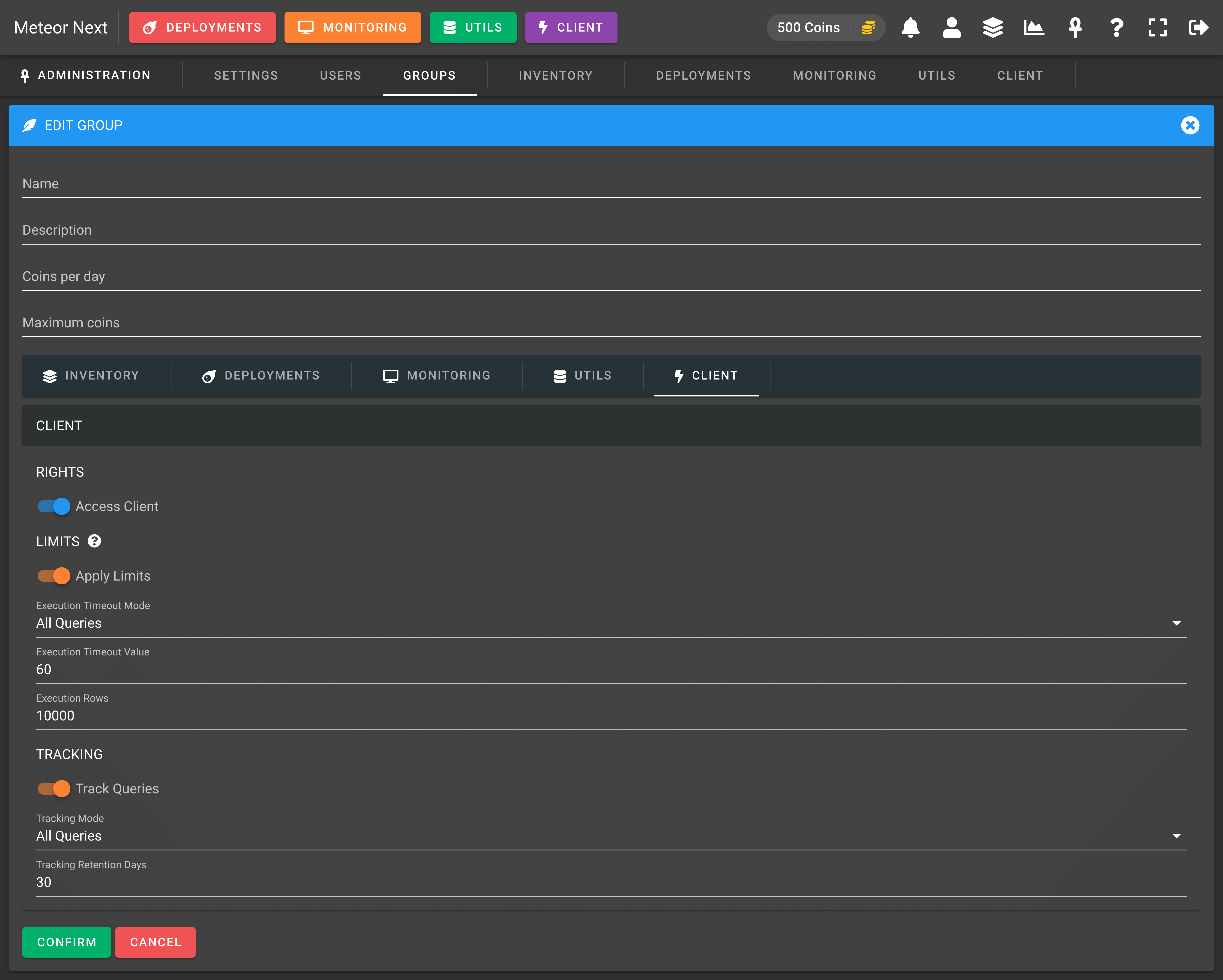Switch to the Settings admin tab

[246, 76]
